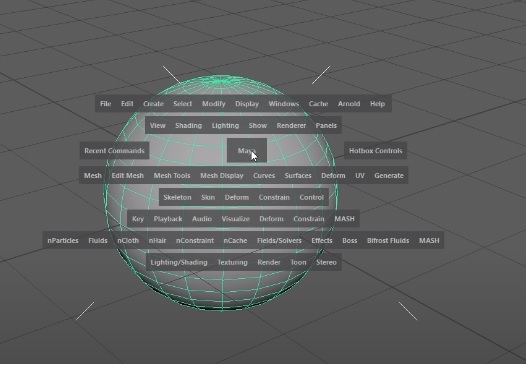Click the central Maya hotbox button
Screen dimensions: 526x370
(x=247, y=150)
